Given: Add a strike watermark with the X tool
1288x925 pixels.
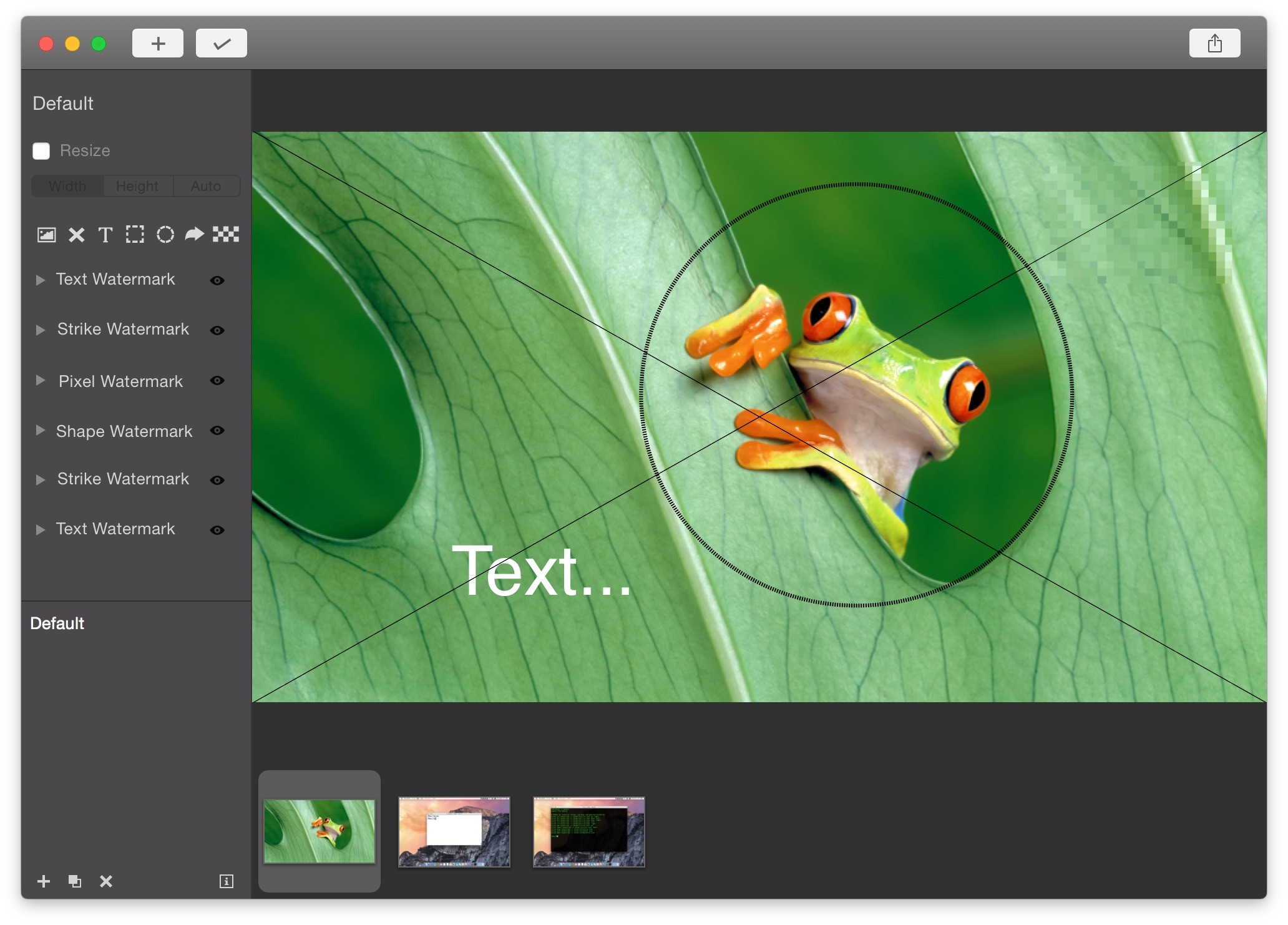Looking at the screenshot, I should [76, 235].
